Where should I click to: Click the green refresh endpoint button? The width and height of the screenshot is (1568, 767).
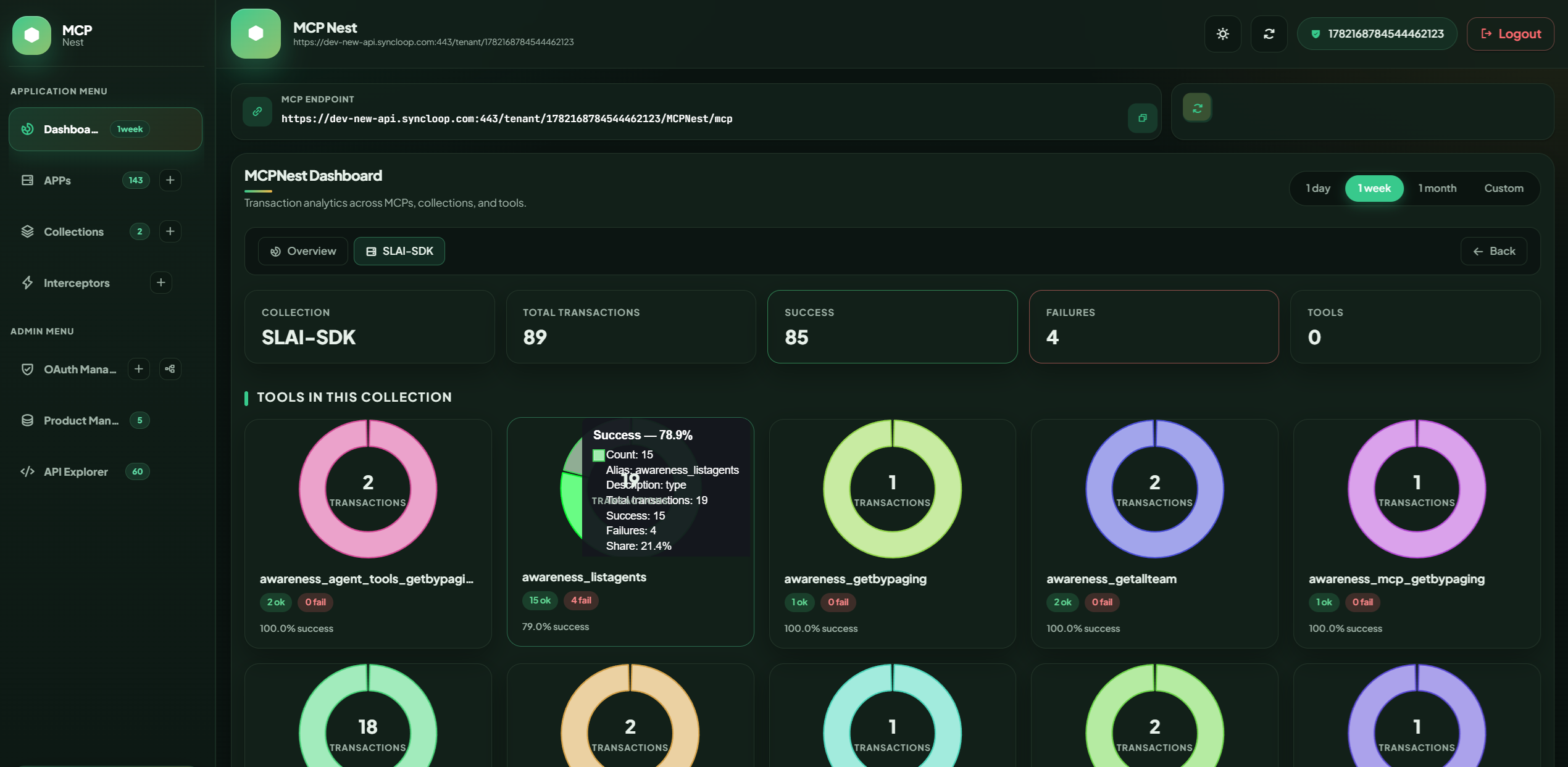click(x=1197, y=108)
